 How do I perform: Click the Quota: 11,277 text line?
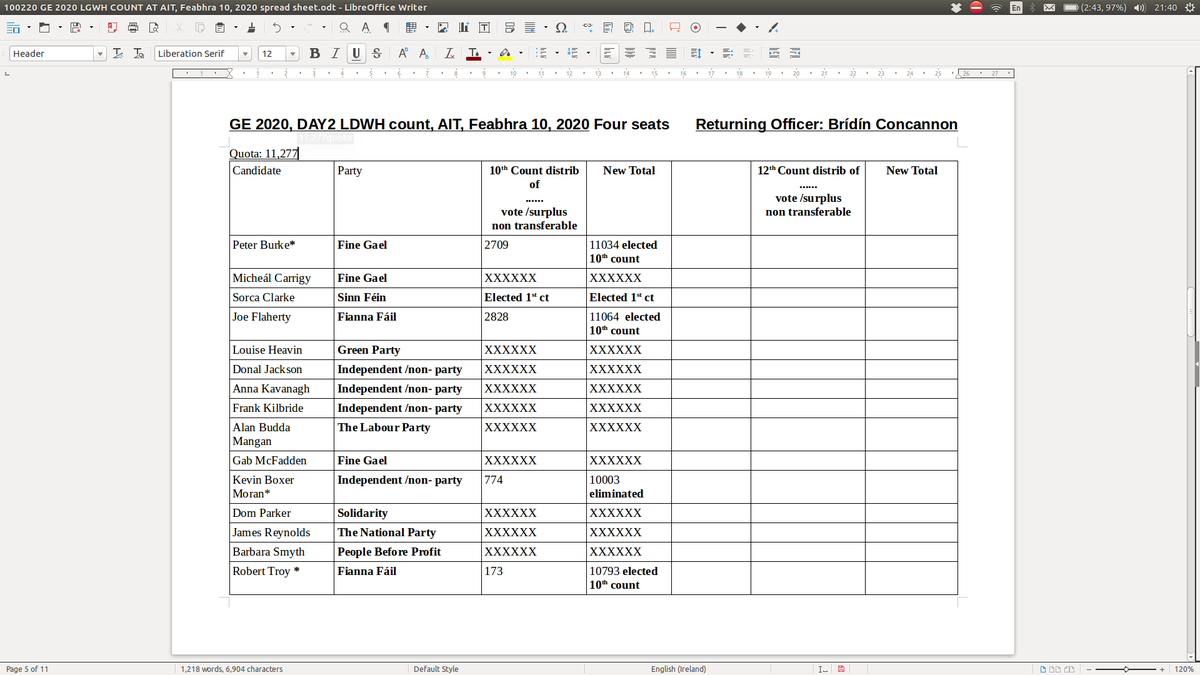pos(265,153)
